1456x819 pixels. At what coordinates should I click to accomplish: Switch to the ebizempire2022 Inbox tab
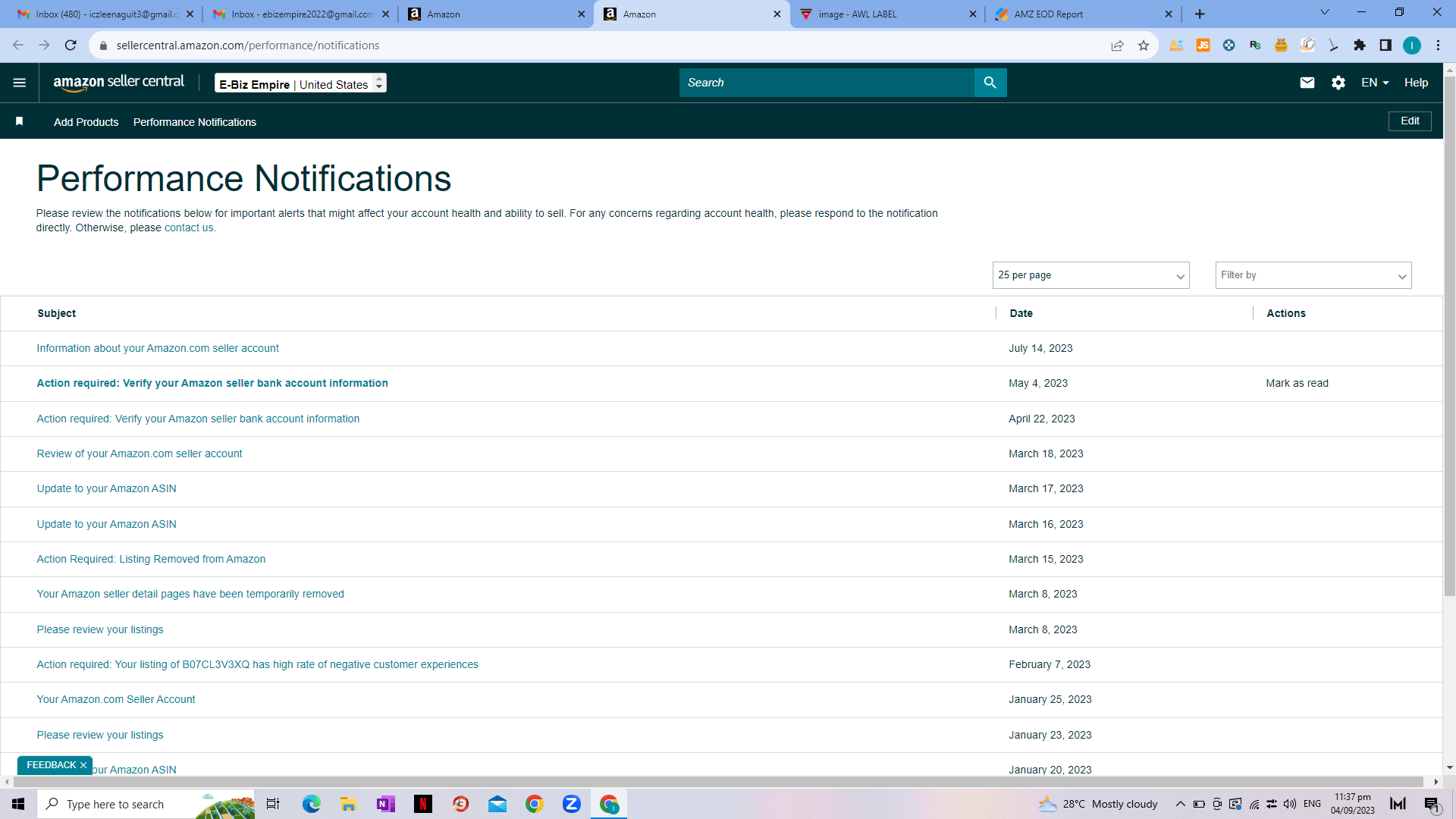tap(300, 14)
